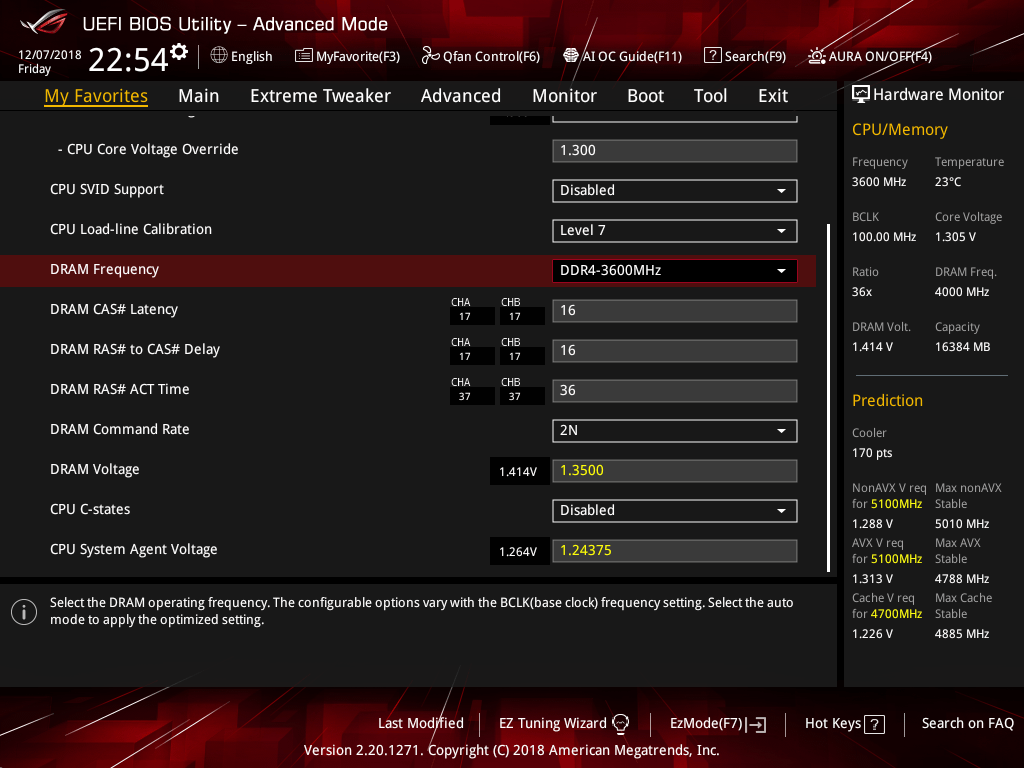Screen dimensions: 1024x768
Task: Click Core Voltage 1.305 V value
Action: [955, 237]
